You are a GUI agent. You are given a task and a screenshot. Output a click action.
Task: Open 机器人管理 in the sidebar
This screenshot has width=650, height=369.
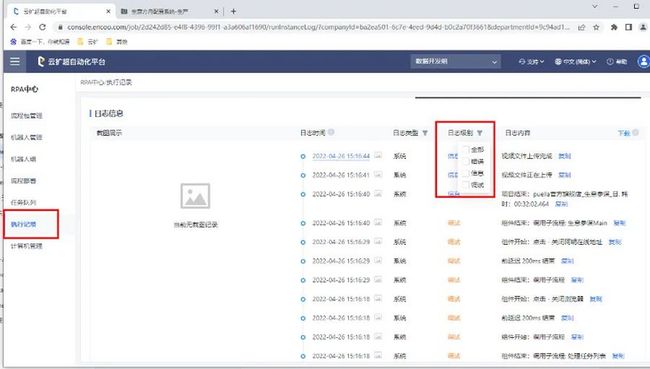point(27,137)
